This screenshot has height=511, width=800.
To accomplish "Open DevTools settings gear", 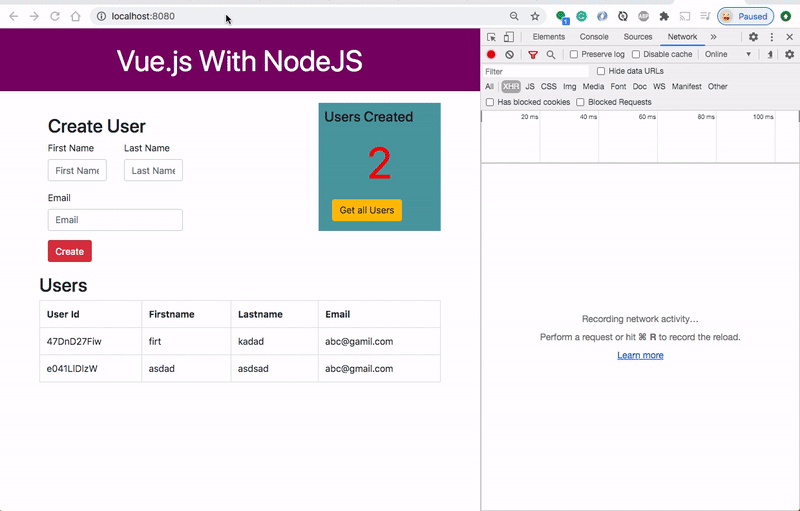I will [x=753, y=37].
